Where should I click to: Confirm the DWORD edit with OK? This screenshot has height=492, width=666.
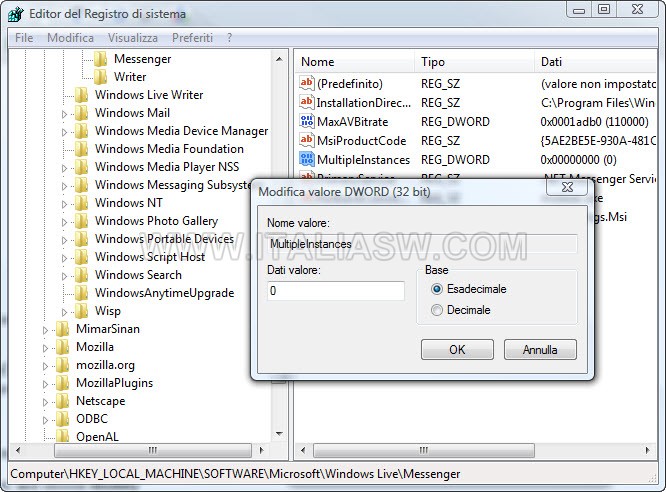[457, 350]
